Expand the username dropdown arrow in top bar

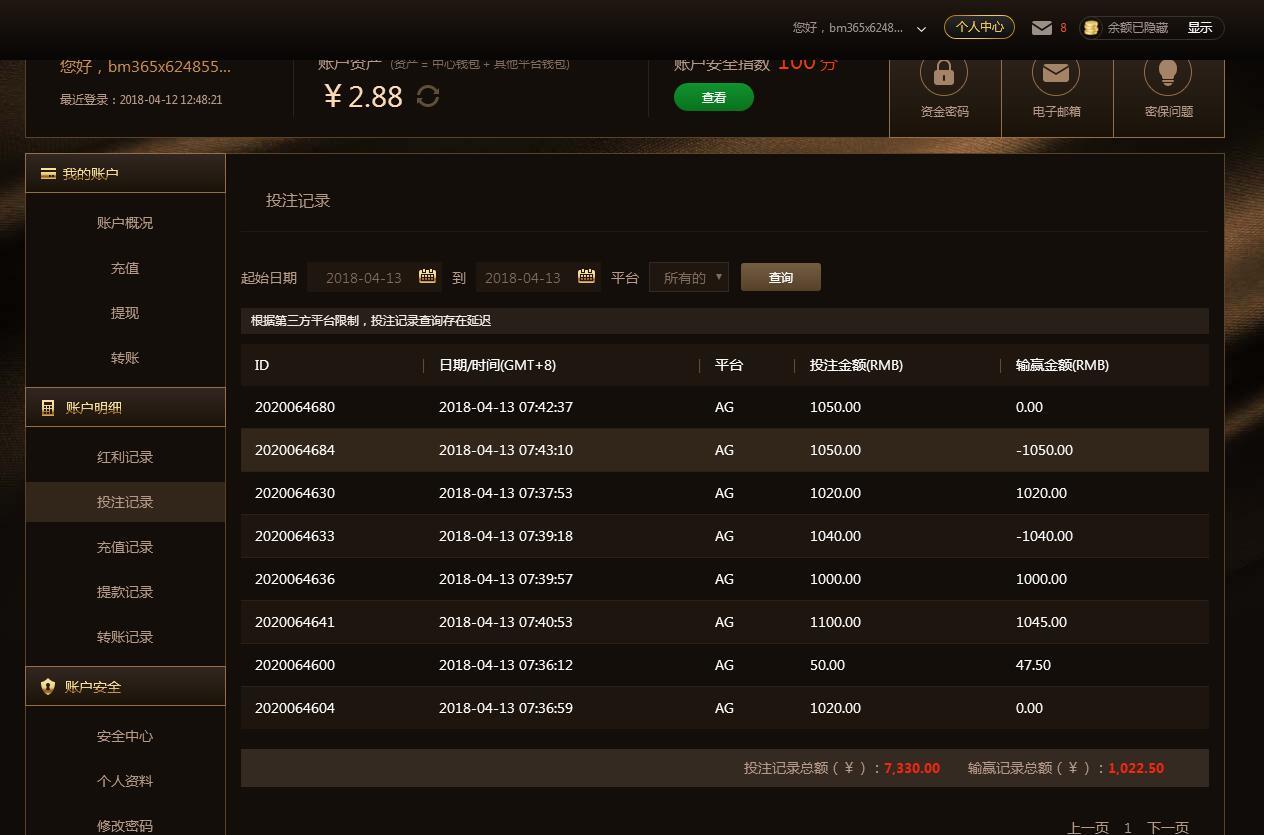[x=921, y=29]
